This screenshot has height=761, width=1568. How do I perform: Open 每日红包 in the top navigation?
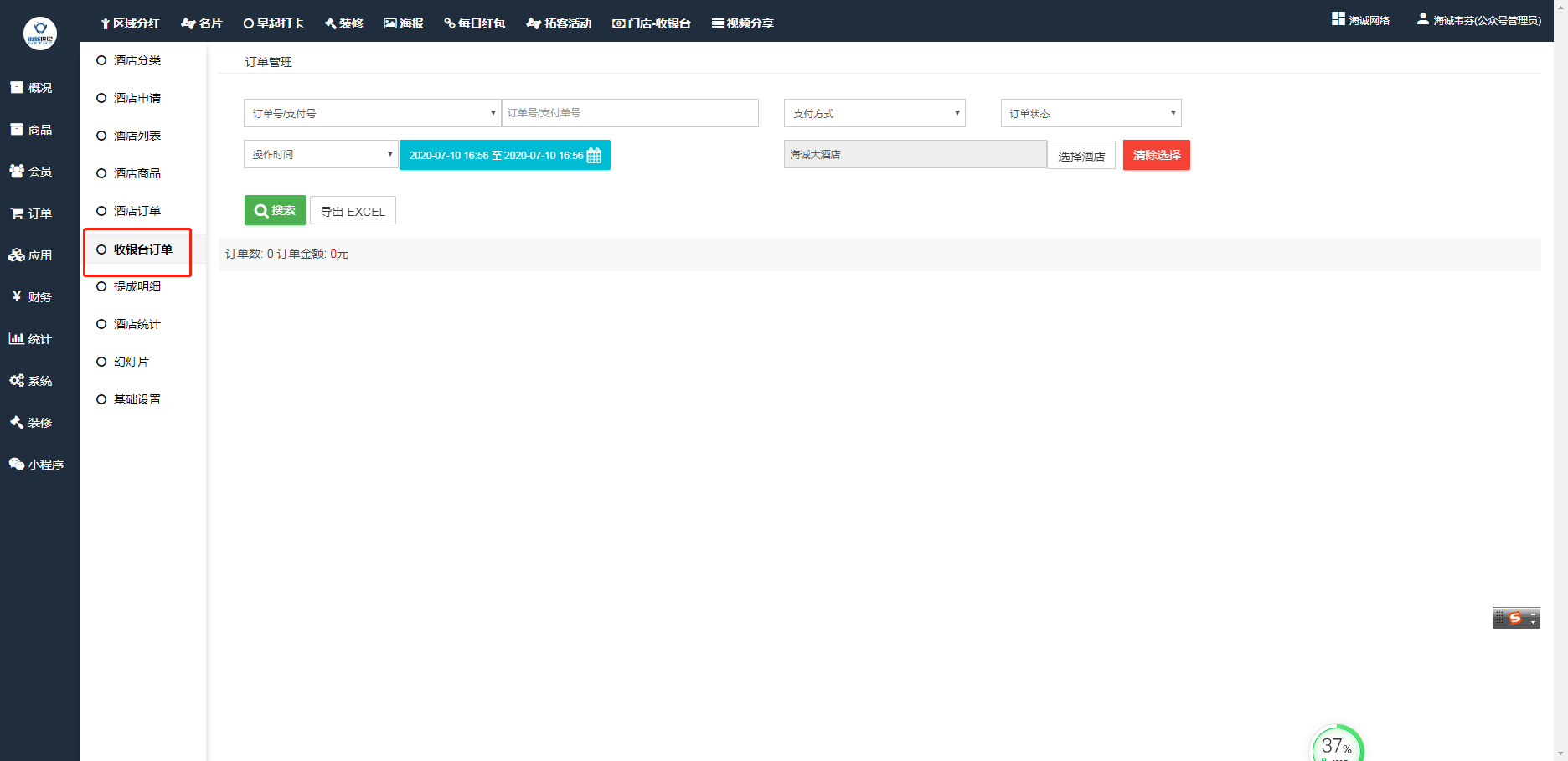tap(475, 23)
